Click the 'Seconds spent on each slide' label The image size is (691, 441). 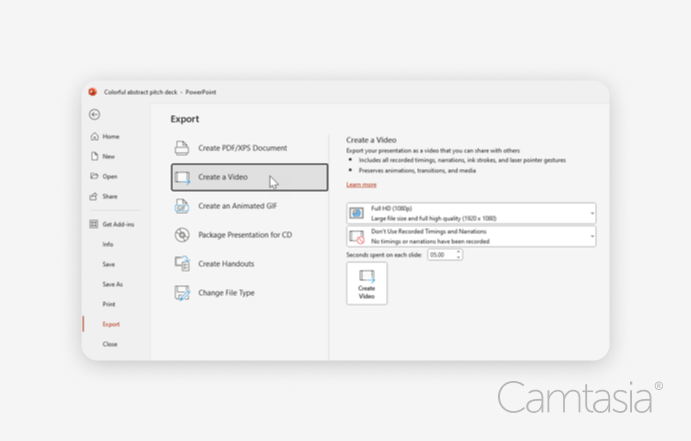(384, 255)
